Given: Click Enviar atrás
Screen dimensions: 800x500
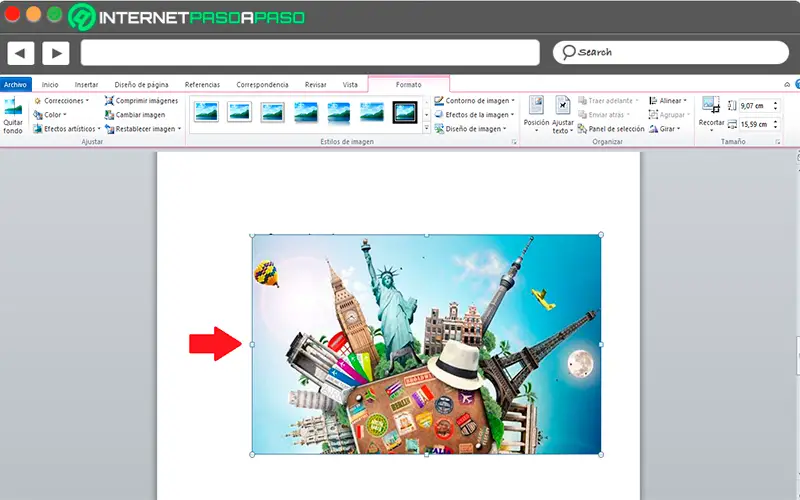Looking at the screenshot, I should coord(604,115).
